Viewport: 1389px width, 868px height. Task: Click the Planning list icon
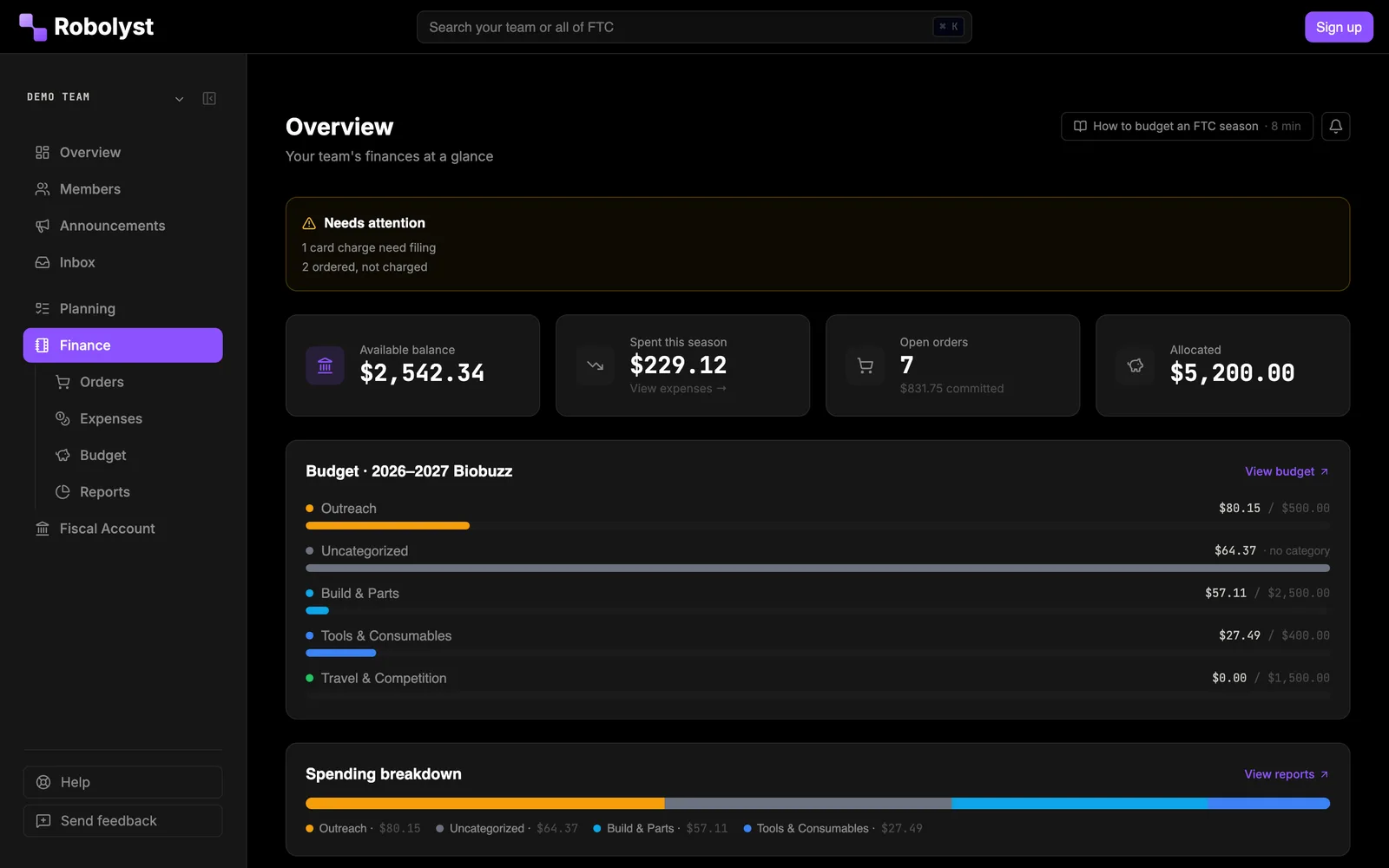[42, 308]
